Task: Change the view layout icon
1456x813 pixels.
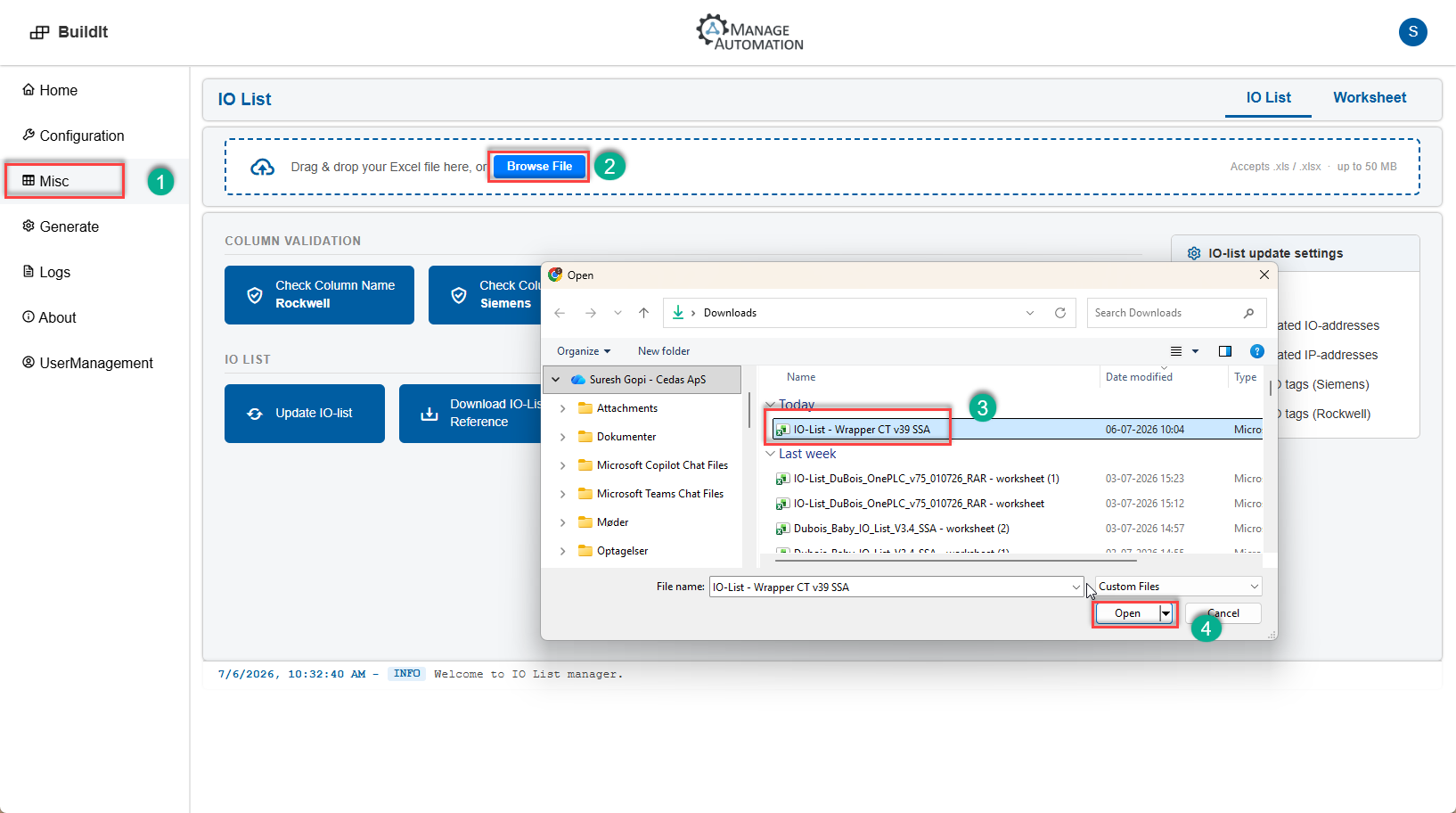Action: [x=1176, y=351]
